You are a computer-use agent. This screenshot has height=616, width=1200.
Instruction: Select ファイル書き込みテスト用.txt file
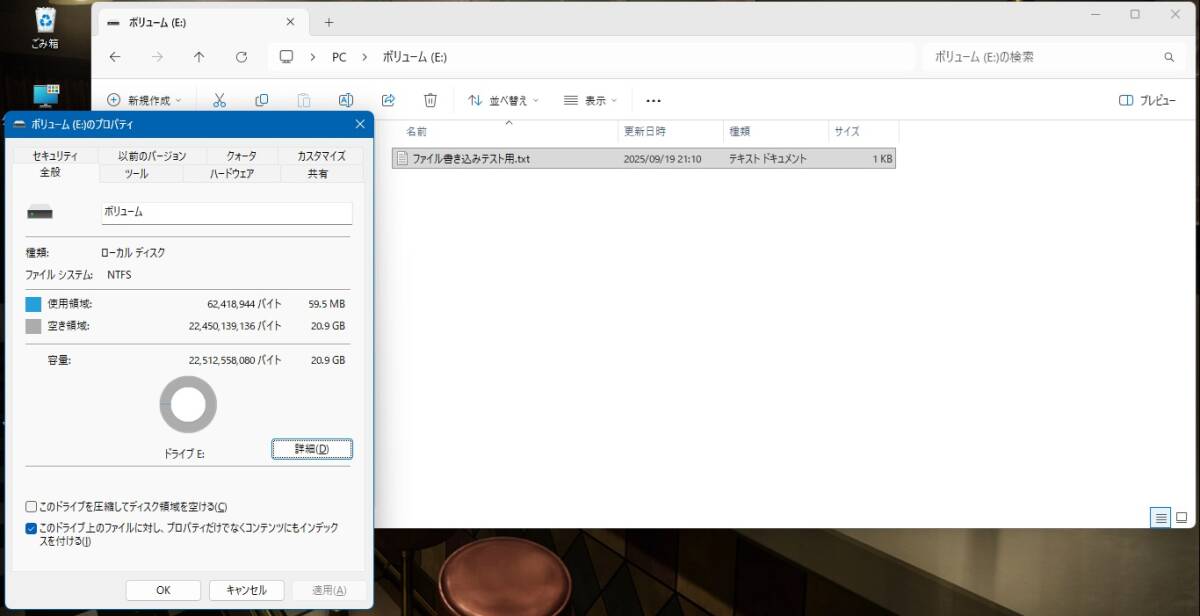(x=643, y=158)
